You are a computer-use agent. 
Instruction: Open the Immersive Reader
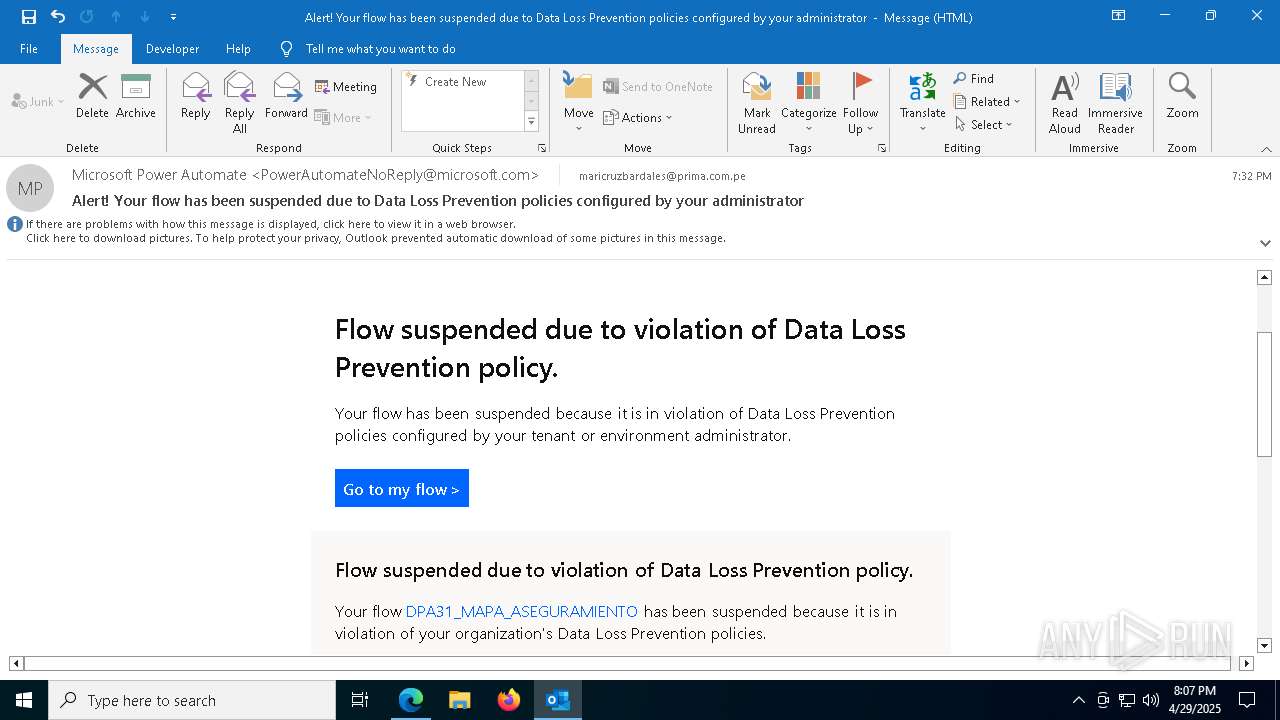1116,102
